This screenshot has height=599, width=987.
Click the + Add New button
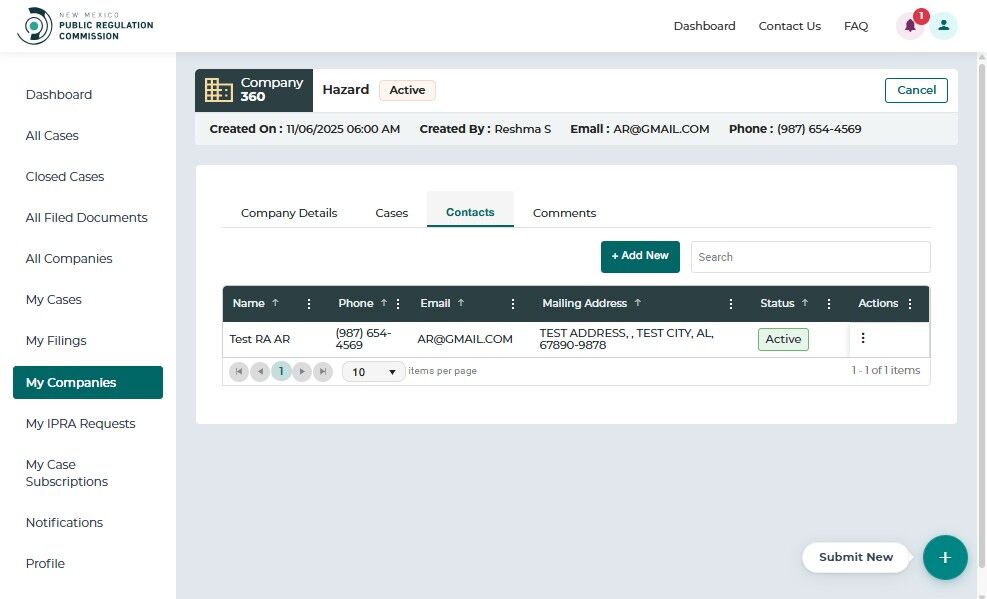click(640, 257)
